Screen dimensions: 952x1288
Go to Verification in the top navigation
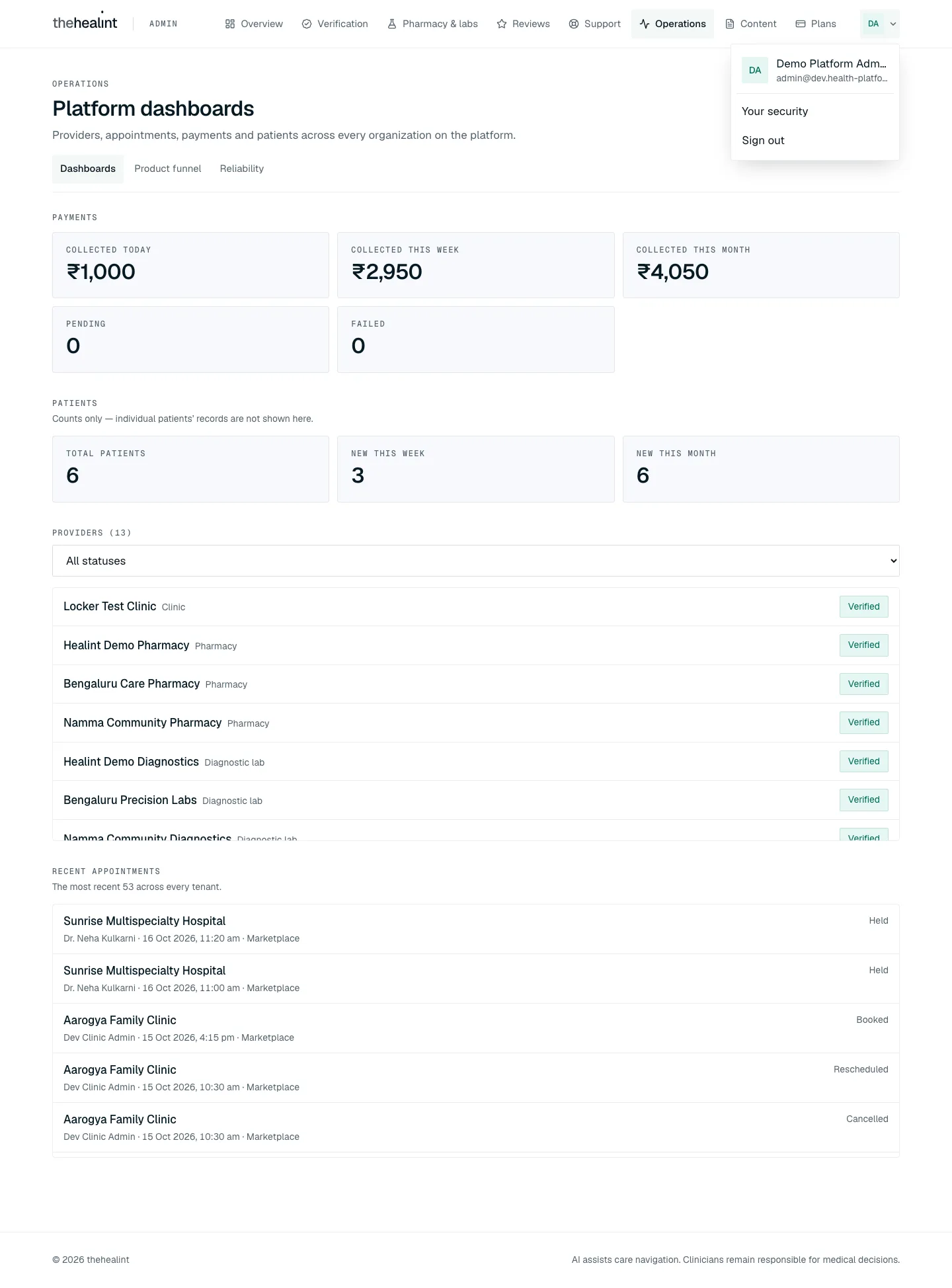click(335, 24)
